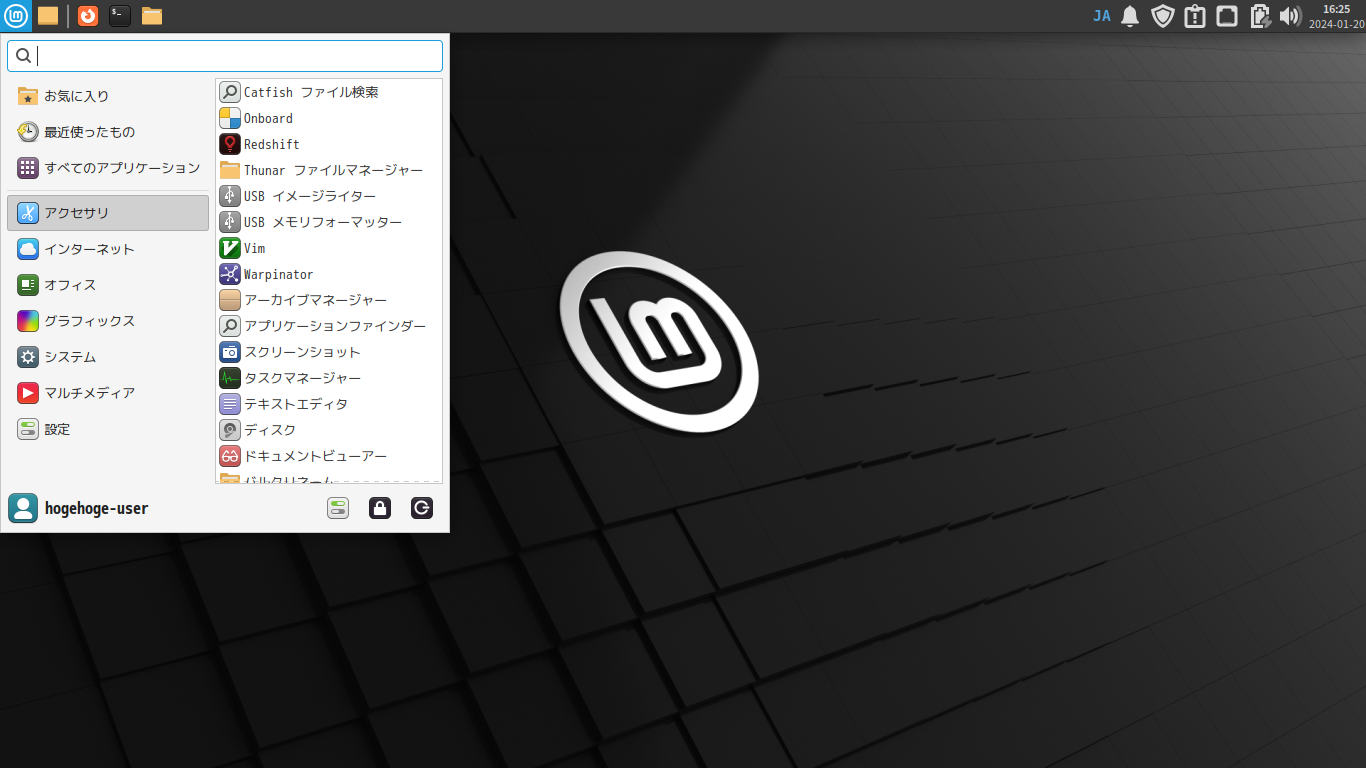Launch Vim editor

[329, 248]
